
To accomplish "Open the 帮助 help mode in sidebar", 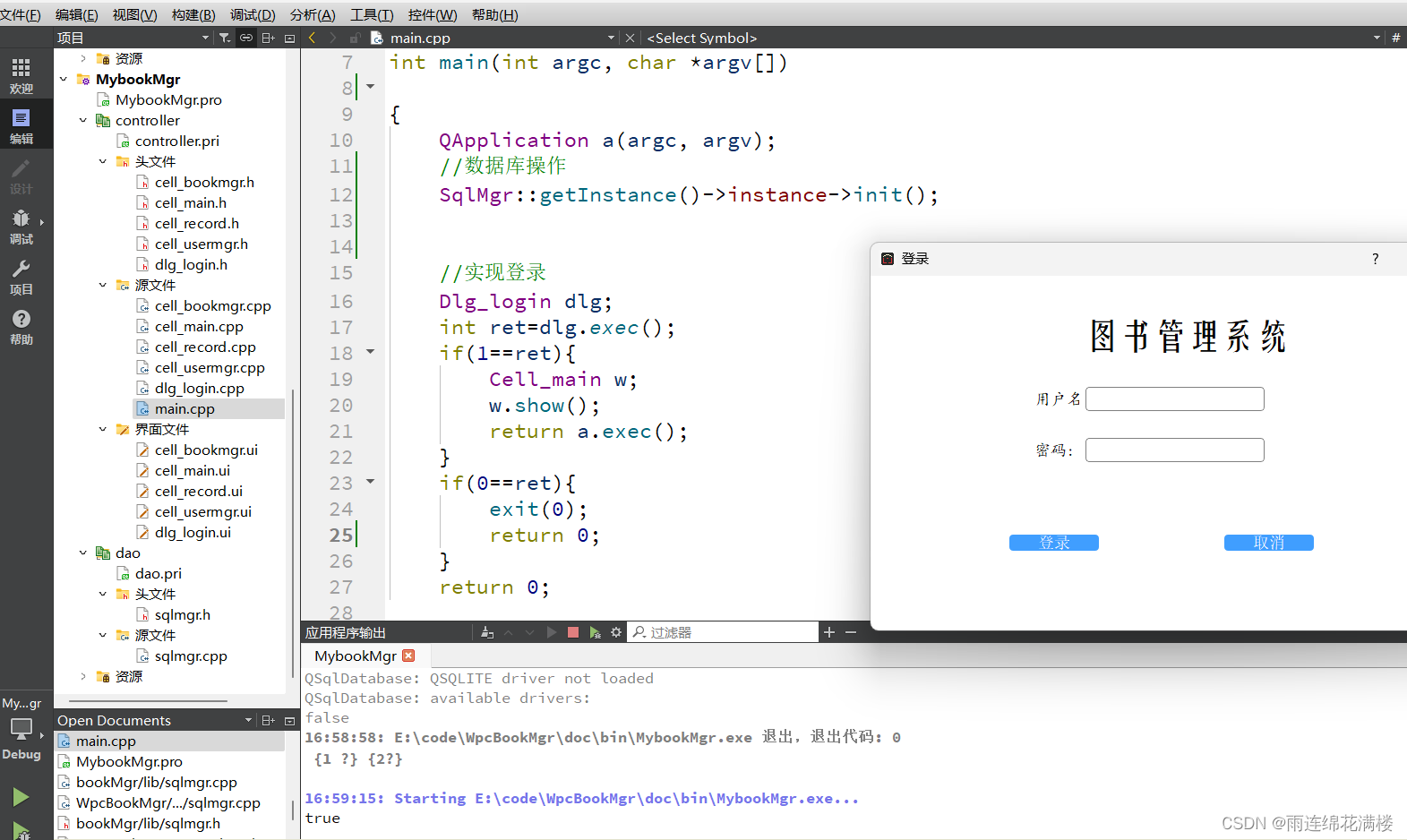I will (21, 327).
